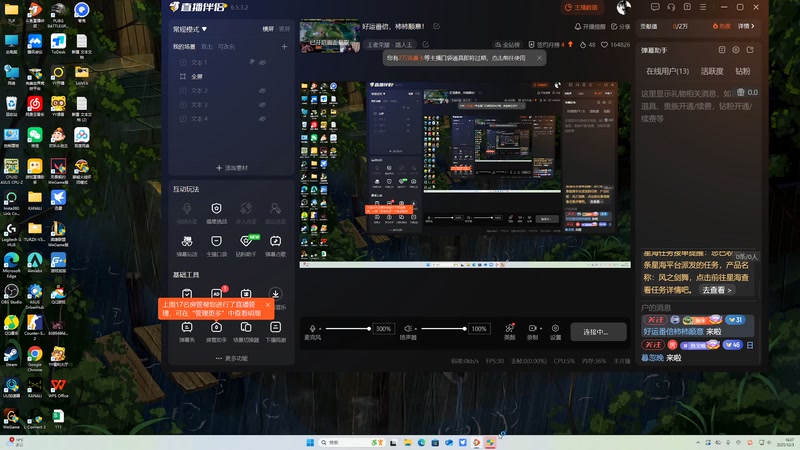Mute the microphone via its icon
The image size is (800, 450).
click(x=312, y=329)
